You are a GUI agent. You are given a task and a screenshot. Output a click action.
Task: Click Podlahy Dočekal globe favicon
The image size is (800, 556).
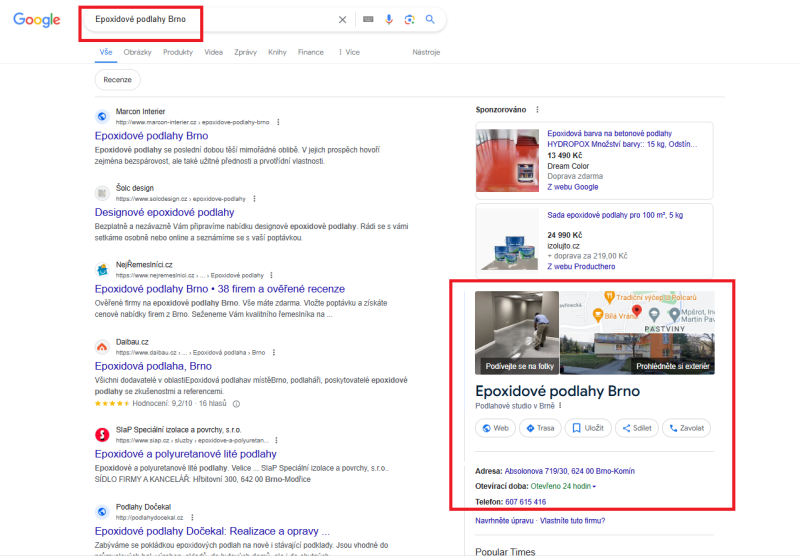(102, 512)
